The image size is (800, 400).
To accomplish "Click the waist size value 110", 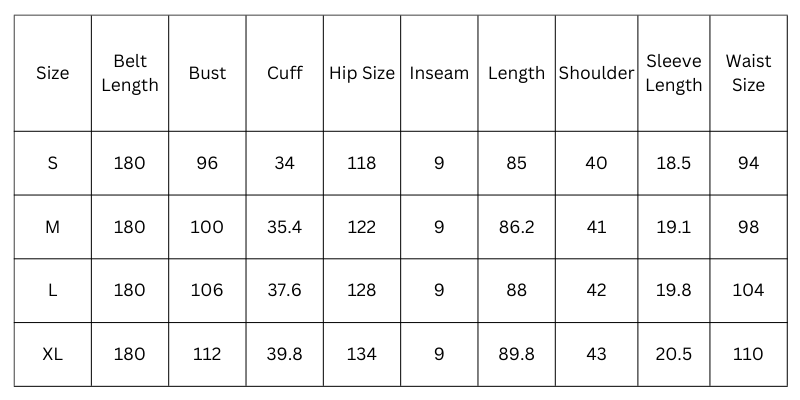I will click(x=748, y=354).
